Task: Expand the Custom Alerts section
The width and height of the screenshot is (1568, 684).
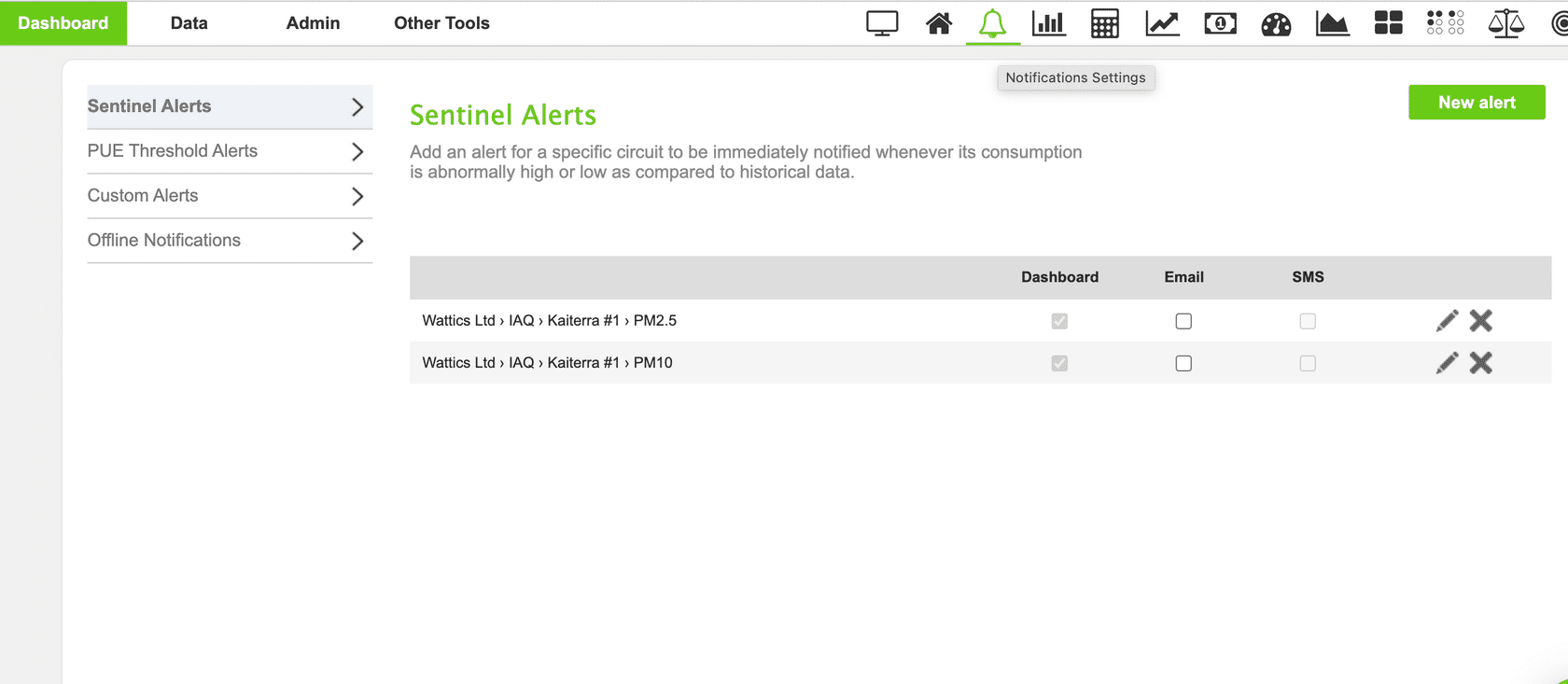Action: [x=230, y=196]
